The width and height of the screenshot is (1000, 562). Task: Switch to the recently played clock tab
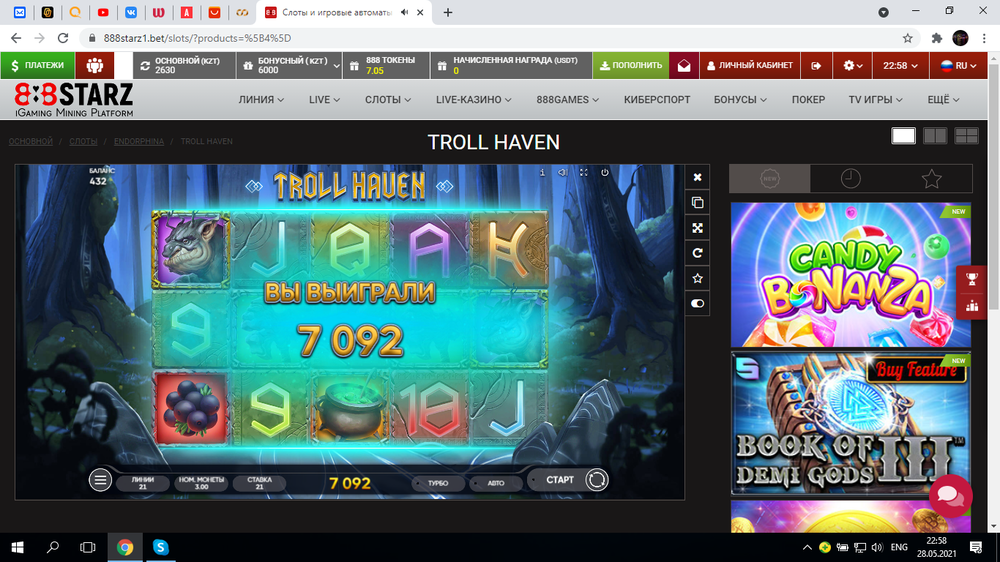pyautogui.click(x=850, y=179)
